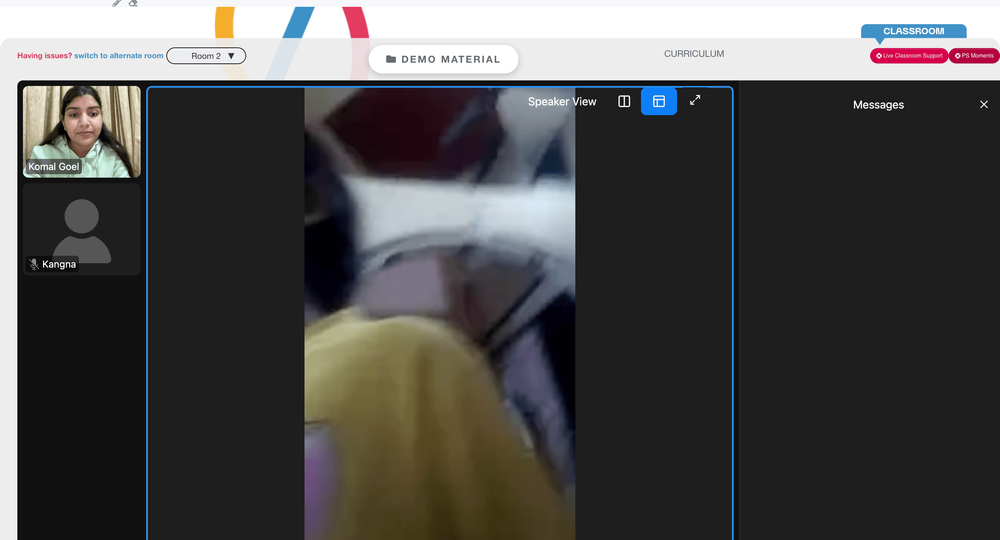Click Kangna's muted microphone icon
This screenshot has width=1000, height=540.
(34, 264)
